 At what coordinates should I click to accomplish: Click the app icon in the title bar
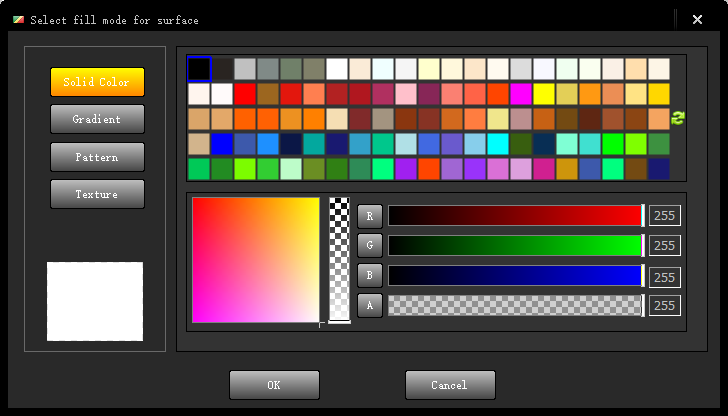click(18, 19)
